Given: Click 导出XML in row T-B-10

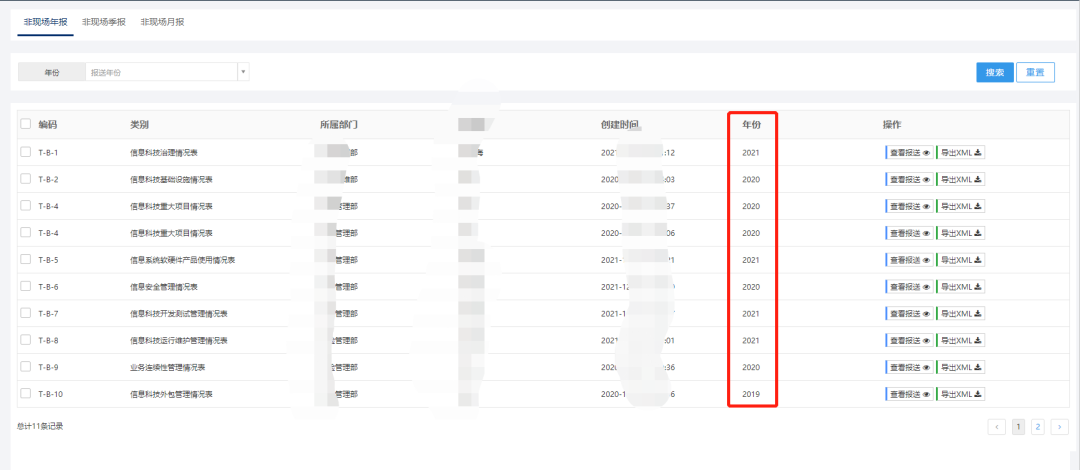Looking at the screenshot, I should click(x=961, y=394).
